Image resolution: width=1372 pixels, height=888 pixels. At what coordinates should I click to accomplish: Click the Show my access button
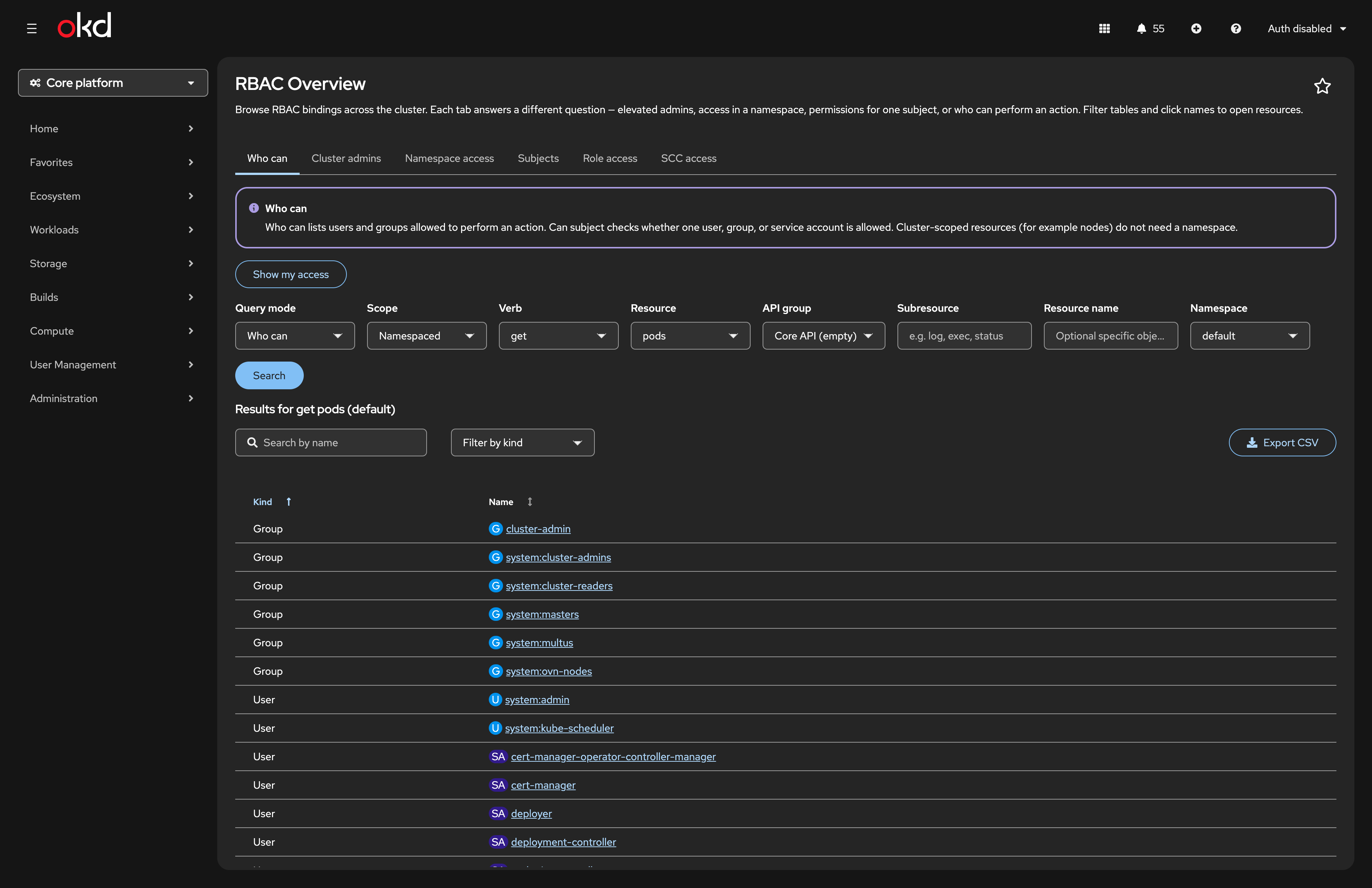tap(291, 275)
